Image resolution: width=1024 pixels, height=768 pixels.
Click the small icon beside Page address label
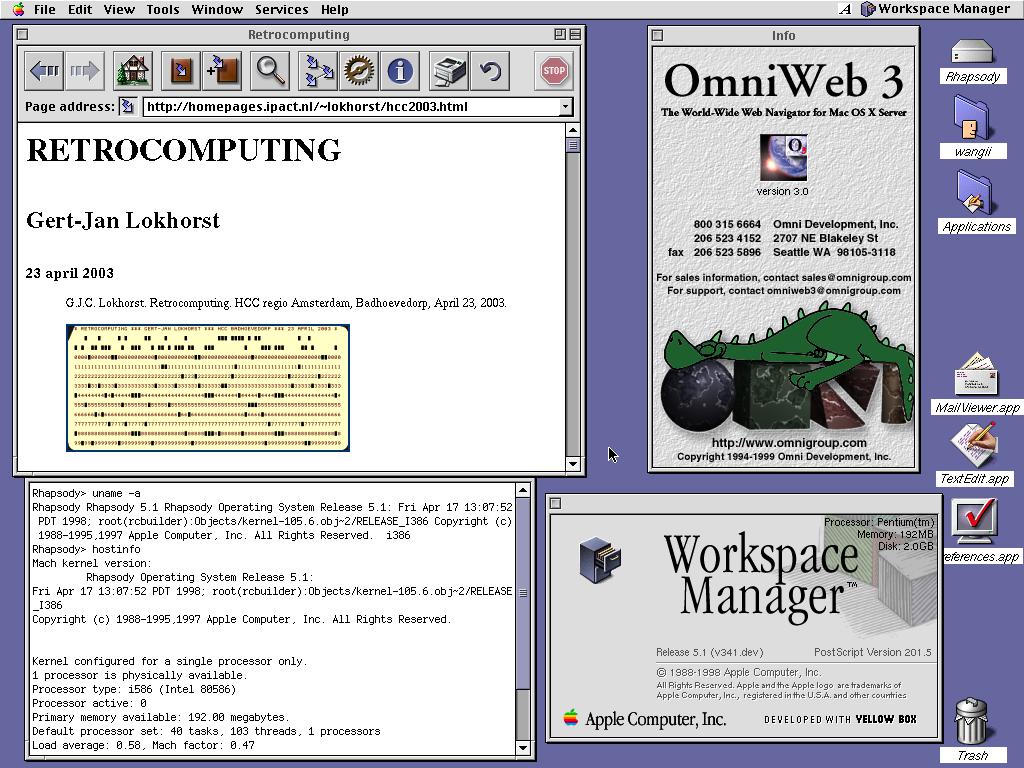coord(127,106)
